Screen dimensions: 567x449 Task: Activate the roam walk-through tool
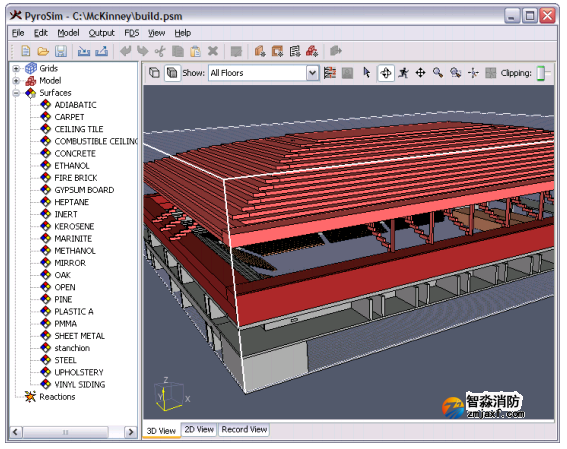pyautogui.click(x=403, y=73)
